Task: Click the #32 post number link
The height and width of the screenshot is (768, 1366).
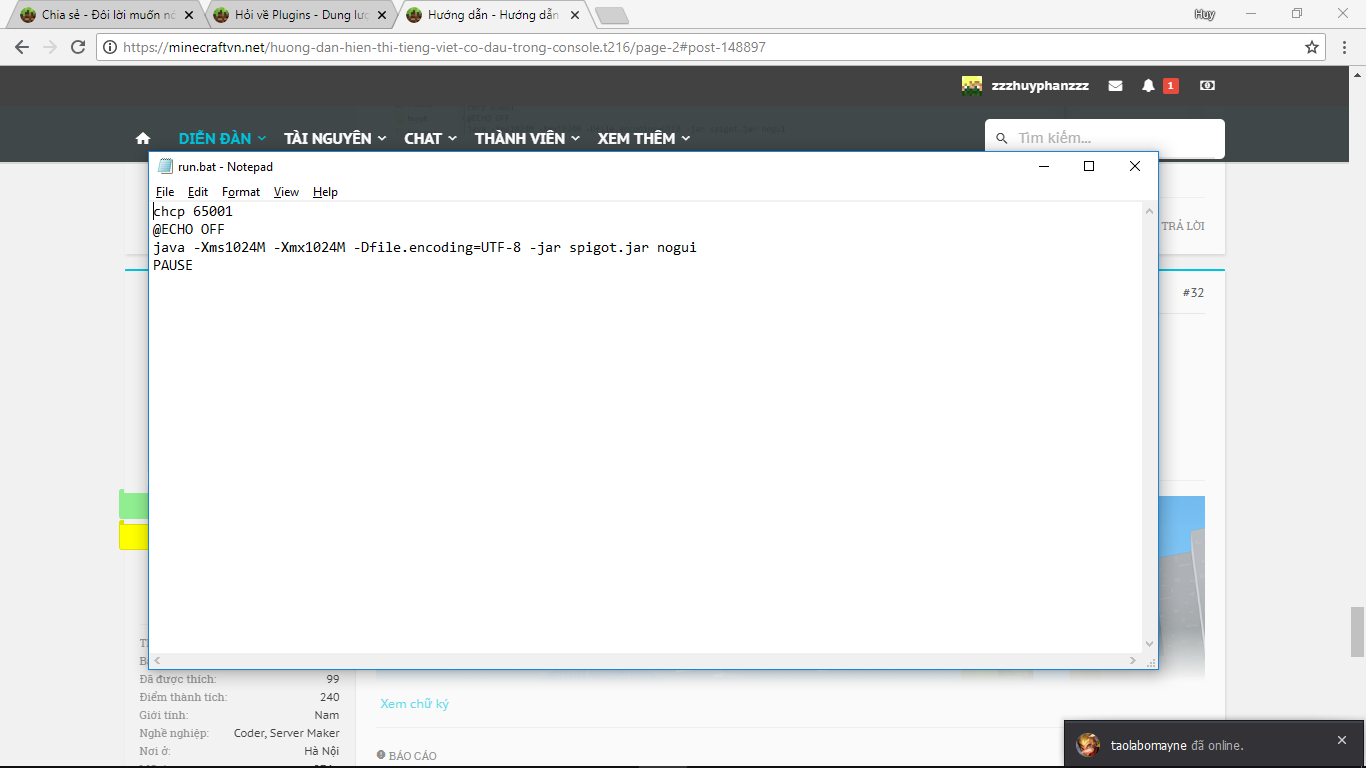Action: [1193, 293]
